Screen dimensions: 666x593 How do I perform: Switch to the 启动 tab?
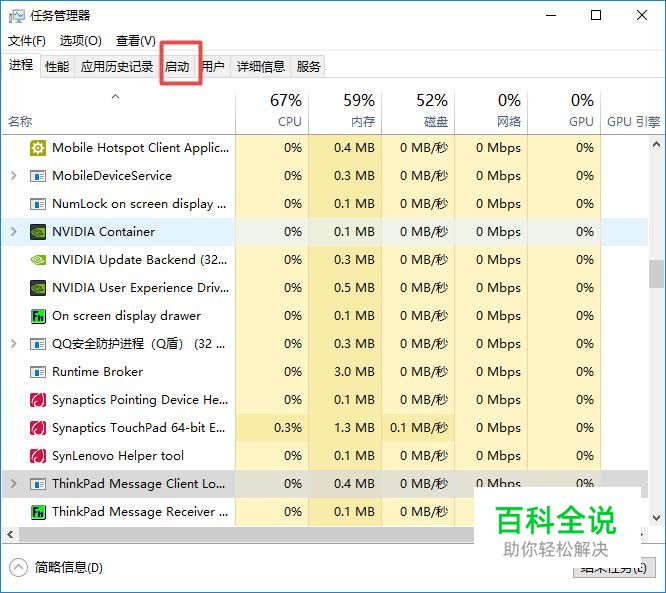[x=177, y=67]
